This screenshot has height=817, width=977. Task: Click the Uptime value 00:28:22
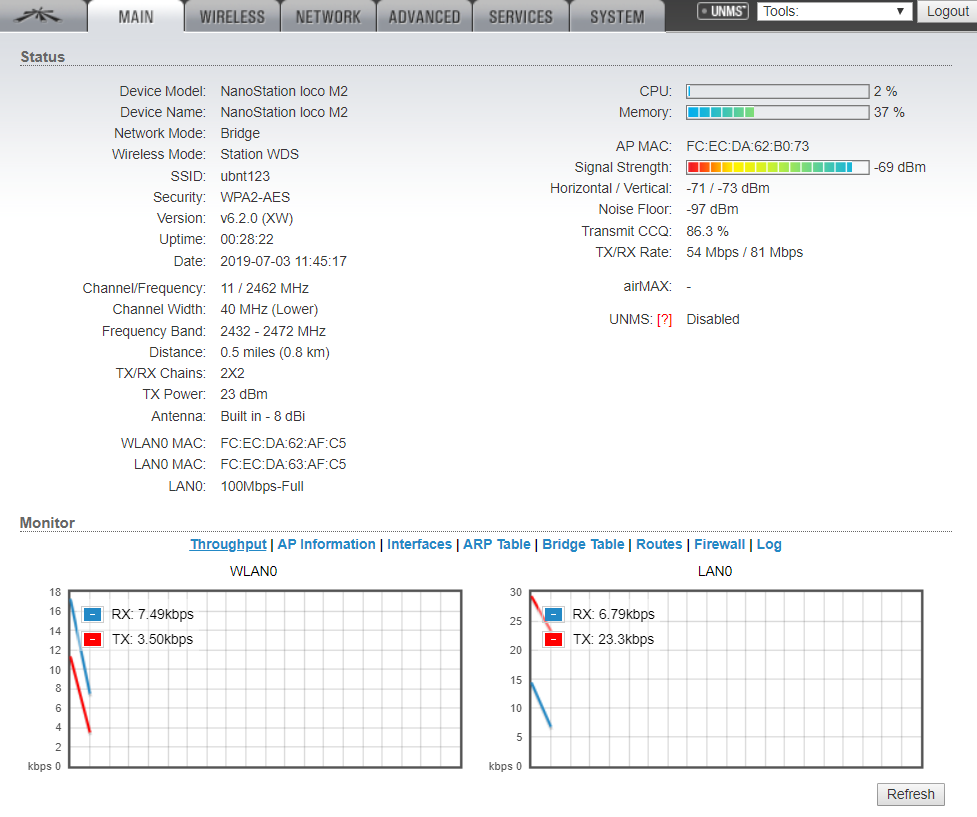coord(247,240)
